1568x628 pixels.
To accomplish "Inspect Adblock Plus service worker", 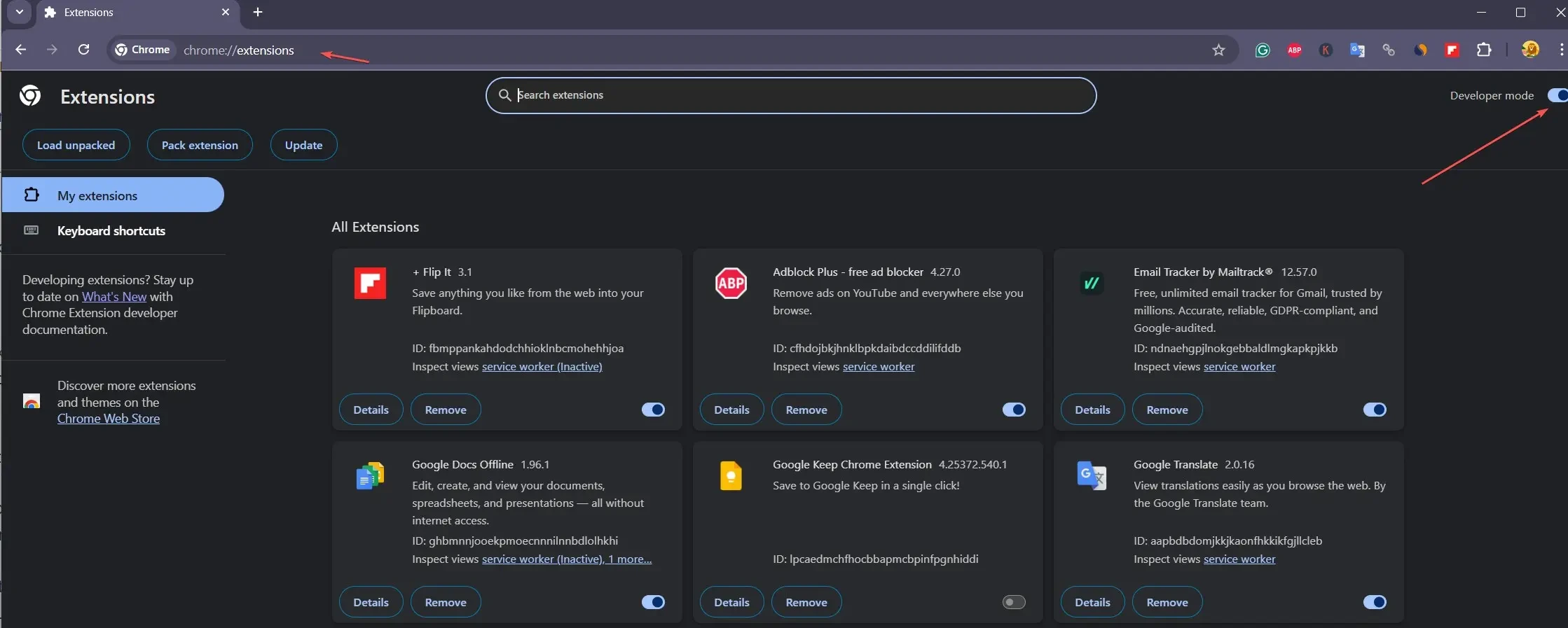I will tap(879, 366).
